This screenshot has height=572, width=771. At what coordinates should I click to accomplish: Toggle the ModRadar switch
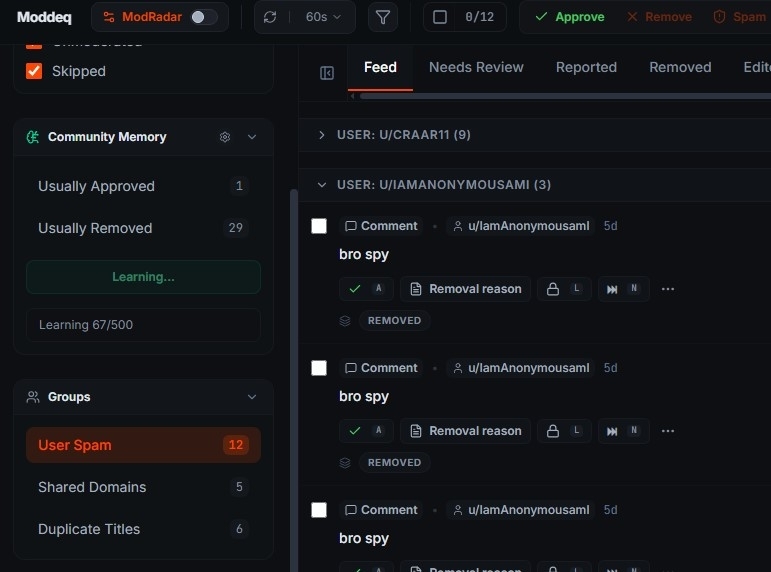click(204, 17)
